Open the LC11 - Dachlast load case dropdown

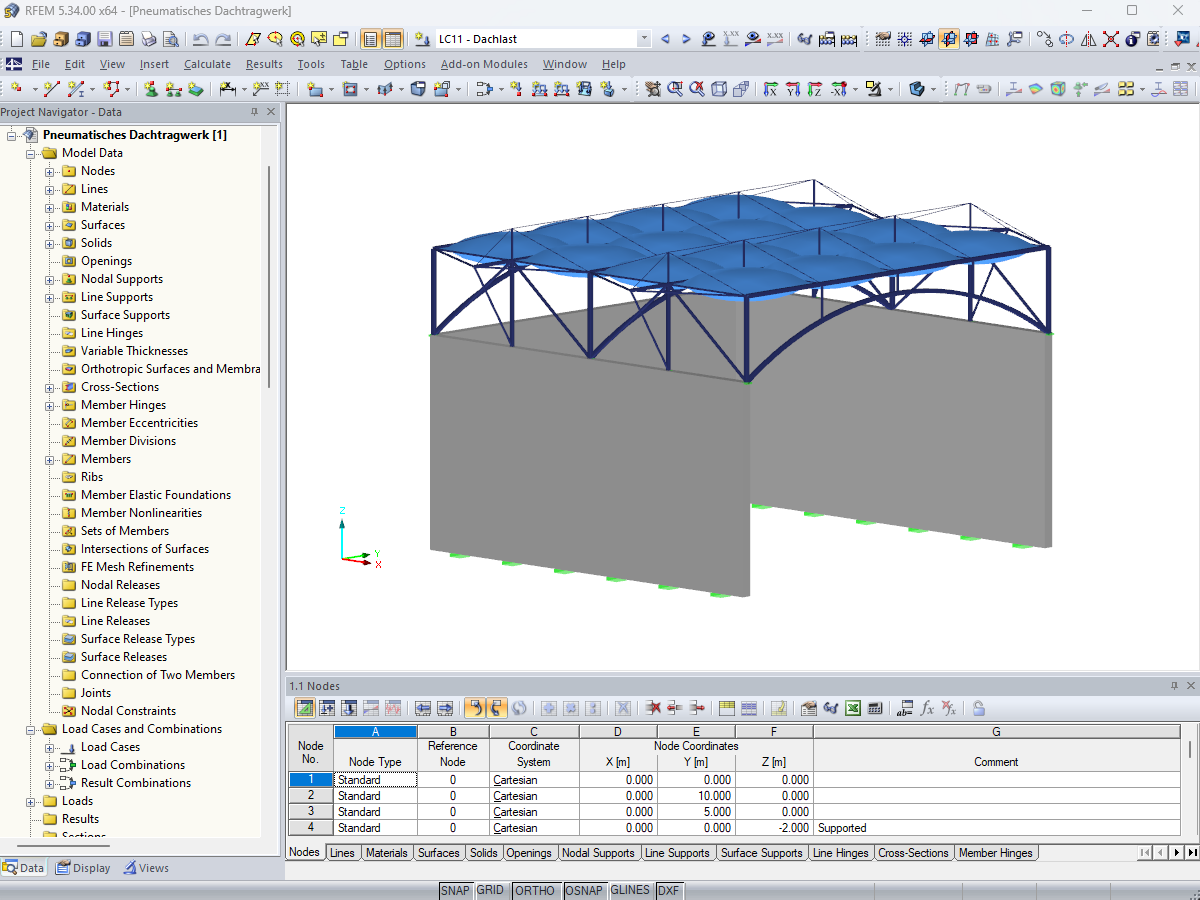pyautogui.click(x=643, y=39)
